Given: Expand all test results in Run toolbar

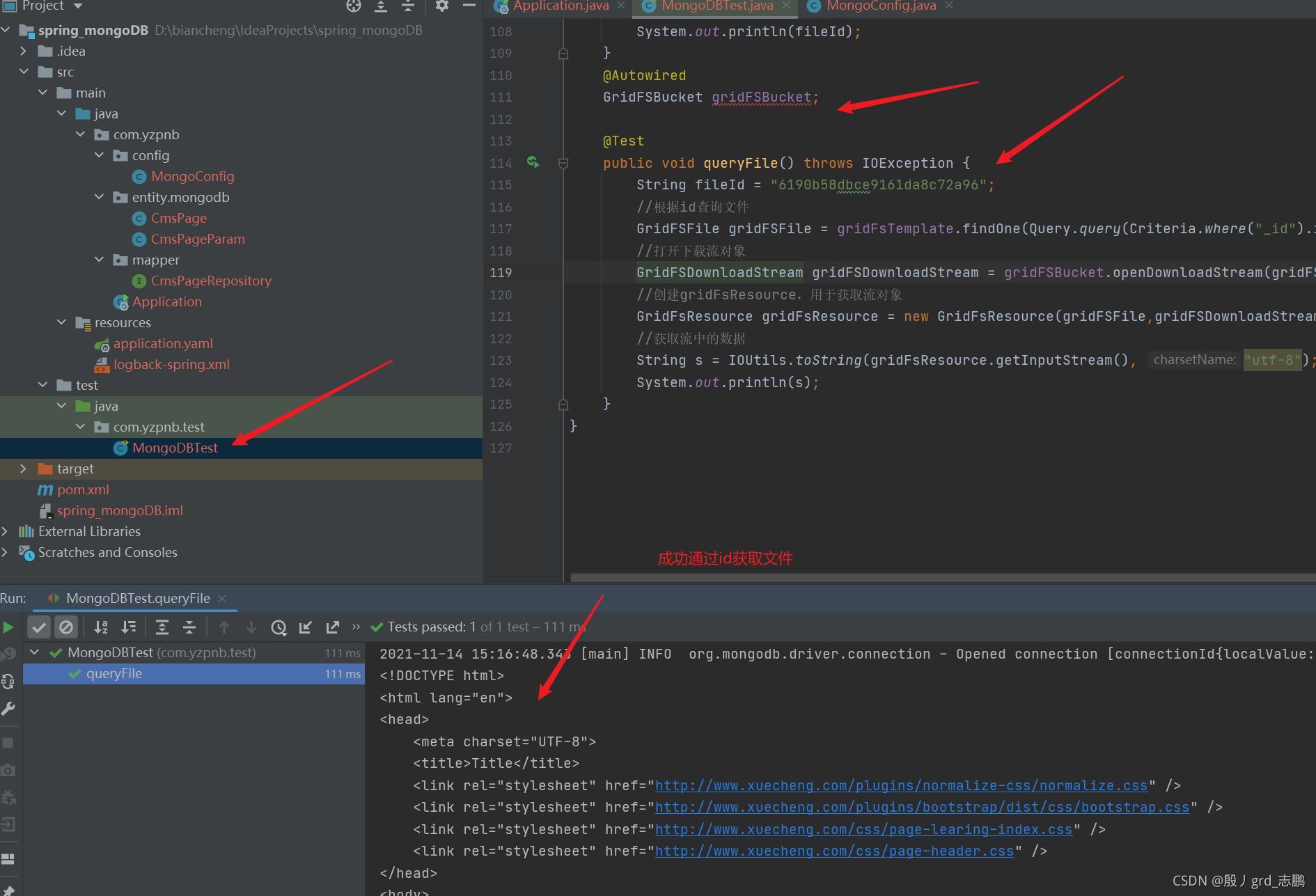Looking at the screenshot, I should click(x=162, y=627).
